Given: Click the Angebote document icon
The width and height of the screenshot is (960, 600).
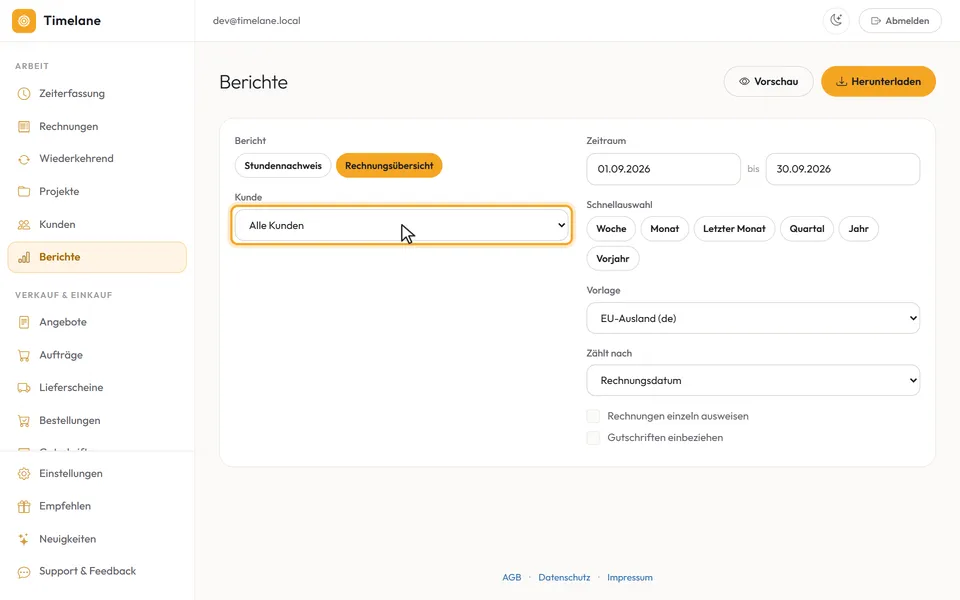Looking at the screenshot, I should tap(24, 322).
